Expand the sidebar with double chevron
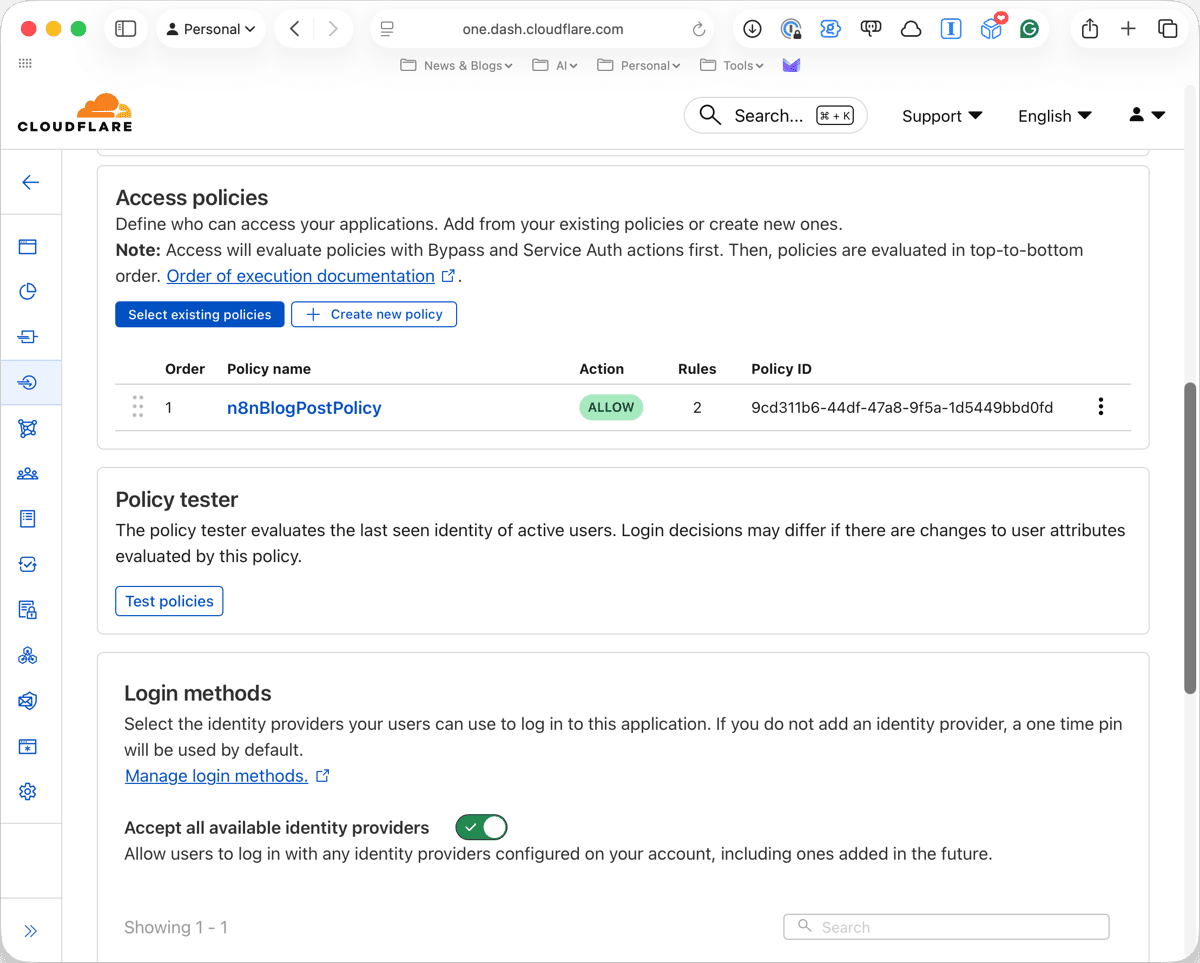The height and width of the screenshot is (963, 1200). (30, 931)
